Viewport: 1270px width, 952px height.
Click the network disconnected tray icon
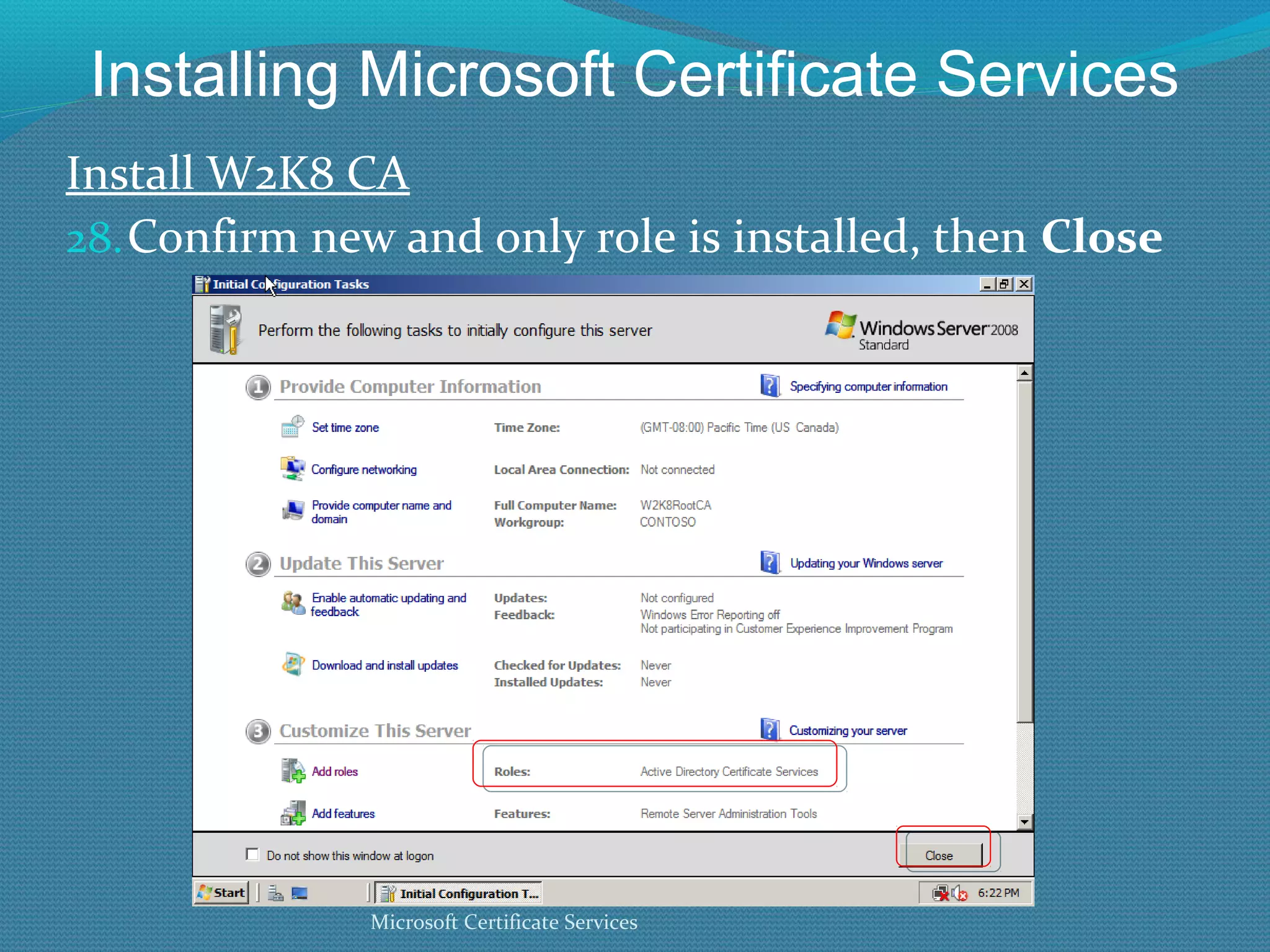pyautogui.click(x=941, y=893)
